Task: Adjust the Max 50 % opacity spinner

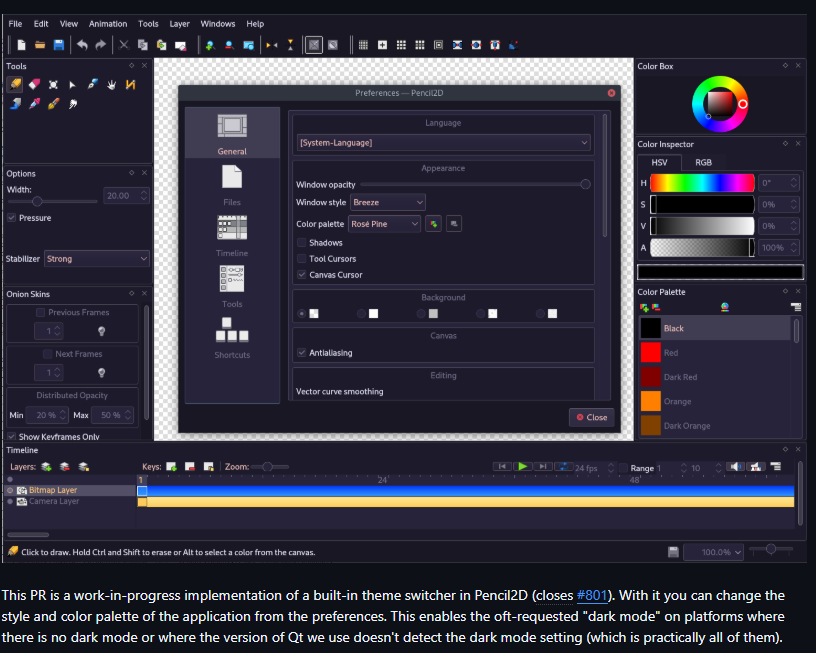Action: click(x=113, y=415)
